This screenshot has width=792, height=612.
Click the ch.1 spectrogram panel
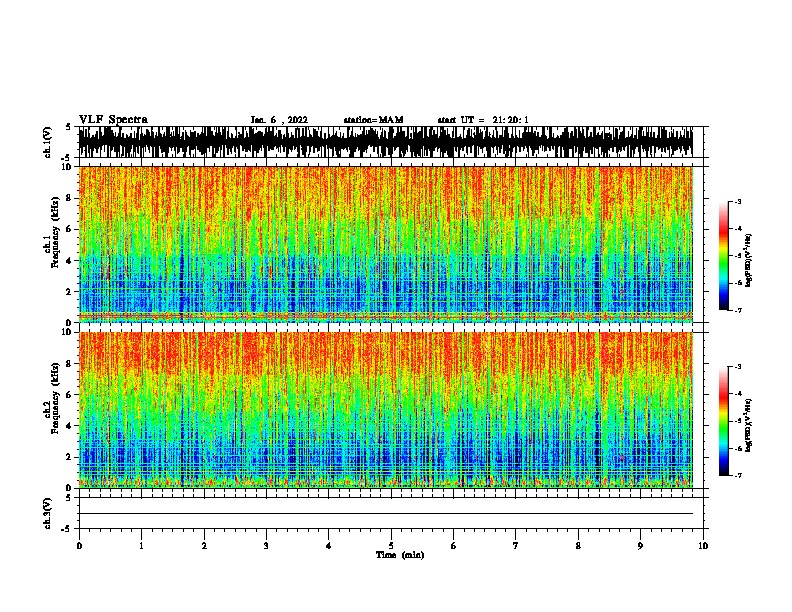pyautogui.click(x=390, y=244)
